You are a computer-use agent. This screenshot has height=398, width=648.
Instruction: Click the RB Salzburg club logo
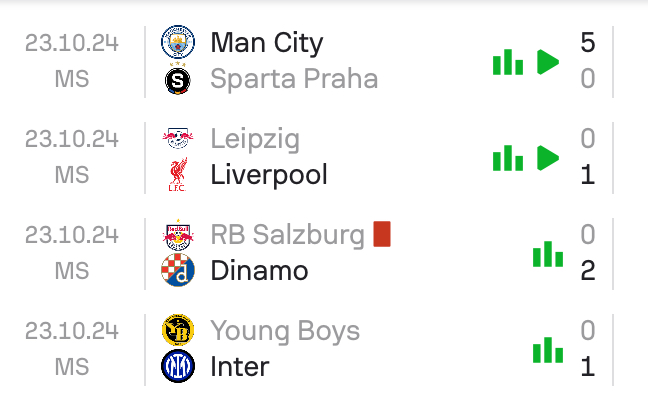[x=178, y=235]
